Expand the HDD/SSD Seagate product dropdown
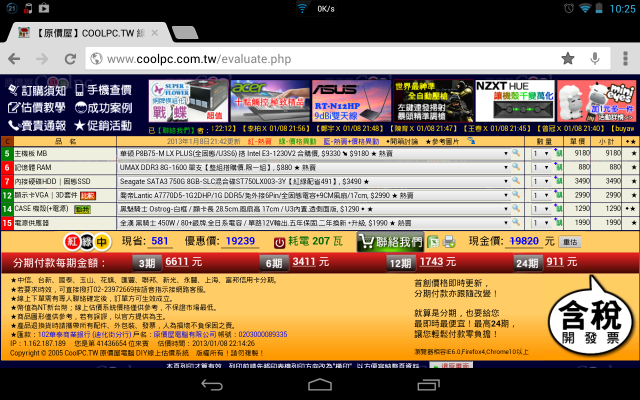This screenshot has width=640, height=400. point(313,181)
